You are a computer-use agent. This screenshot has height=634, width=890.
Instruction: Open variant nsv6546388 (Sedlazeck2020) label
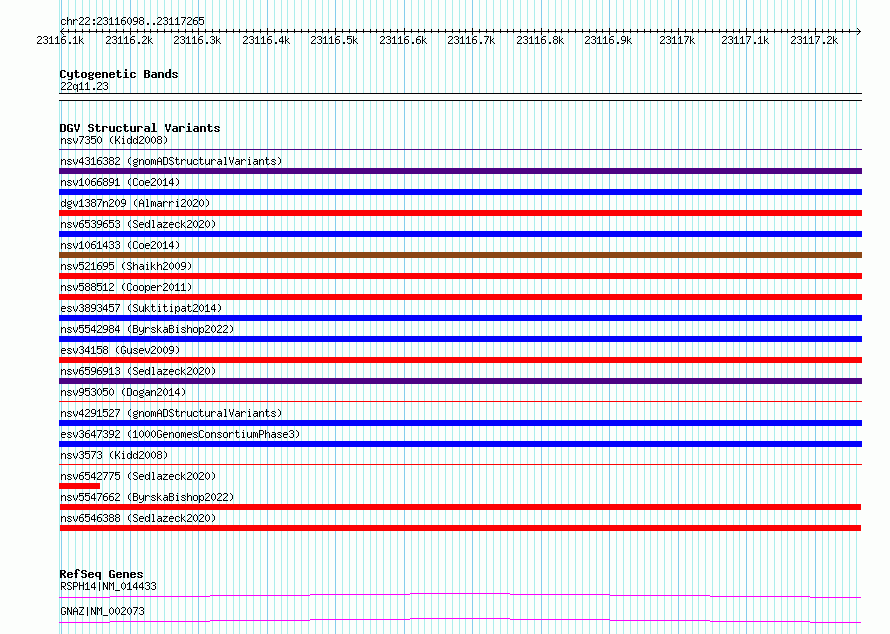point(138,518)
